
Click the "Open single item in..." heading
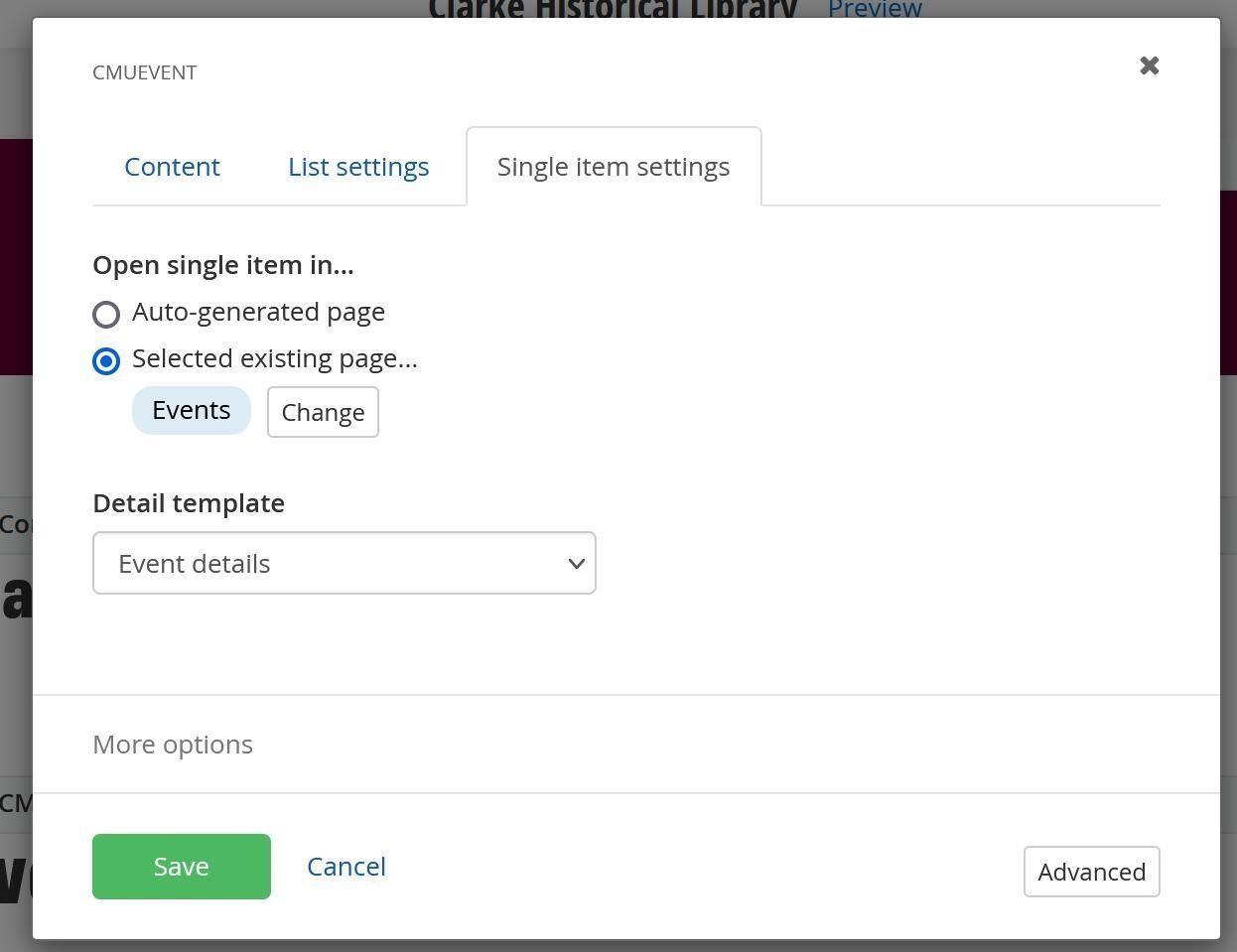(223, 265)
